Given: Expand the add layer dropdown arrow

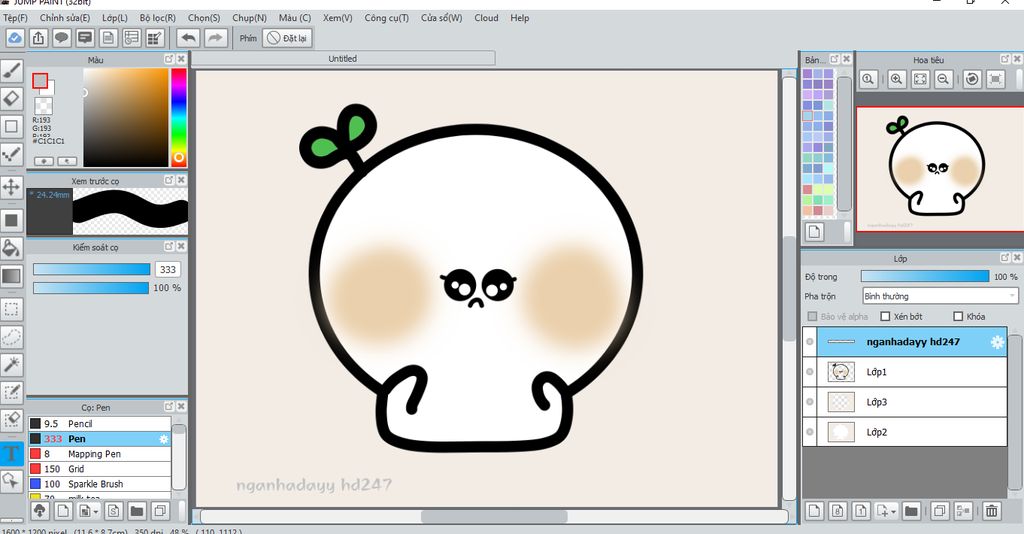Looking at the screenshot, I should pyautogui.click(x=893, y=511).
